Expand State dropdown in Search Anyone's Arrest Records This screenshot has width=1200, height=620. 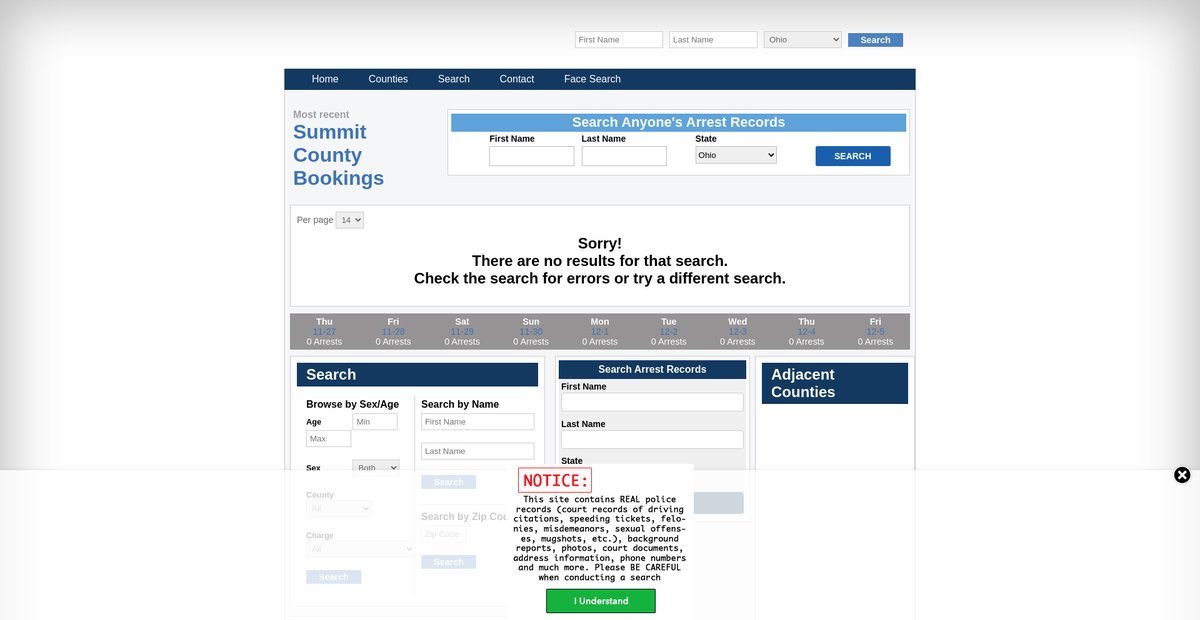tap(736, 156)
